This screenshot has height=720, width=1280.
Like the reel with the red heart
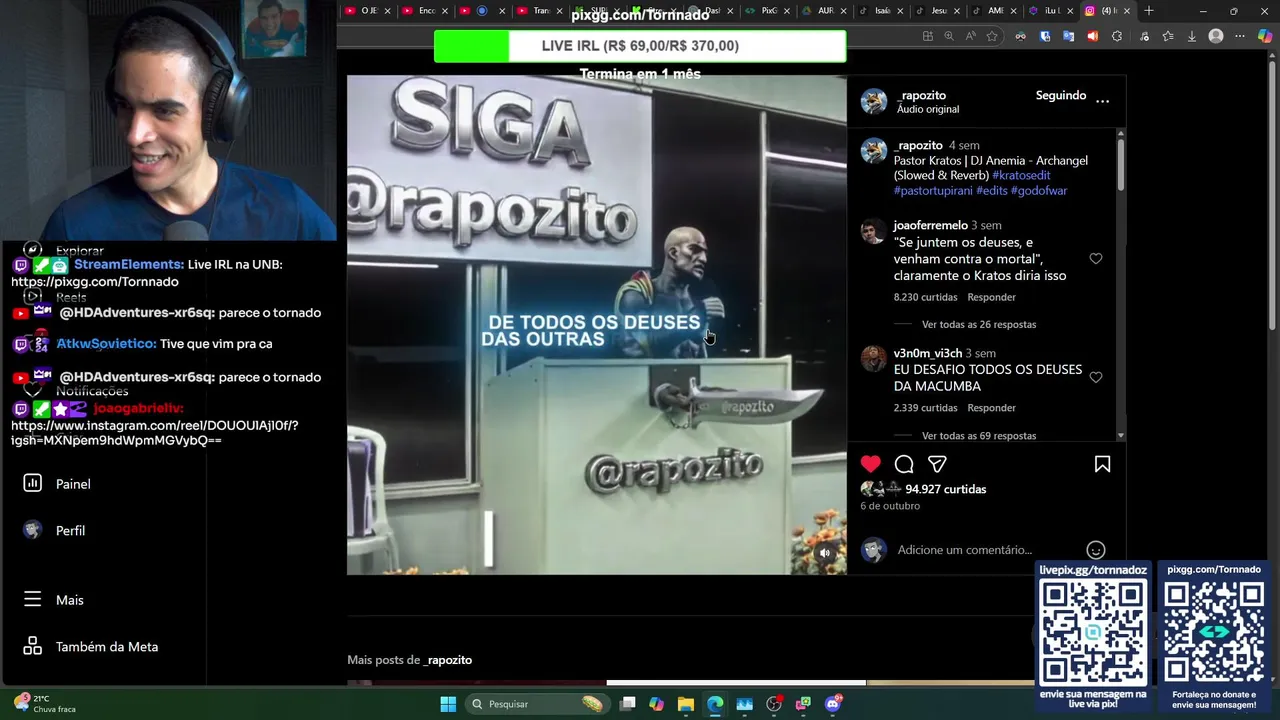coord(870,464)
